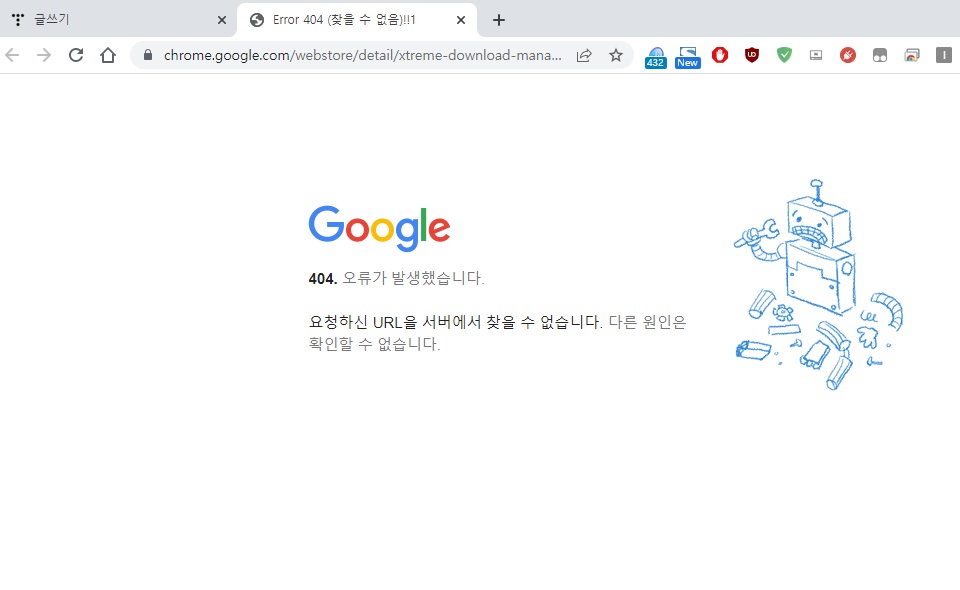Open the red circular extension icon
Viewport: 960px width, 590px height.
pos(848,56)
